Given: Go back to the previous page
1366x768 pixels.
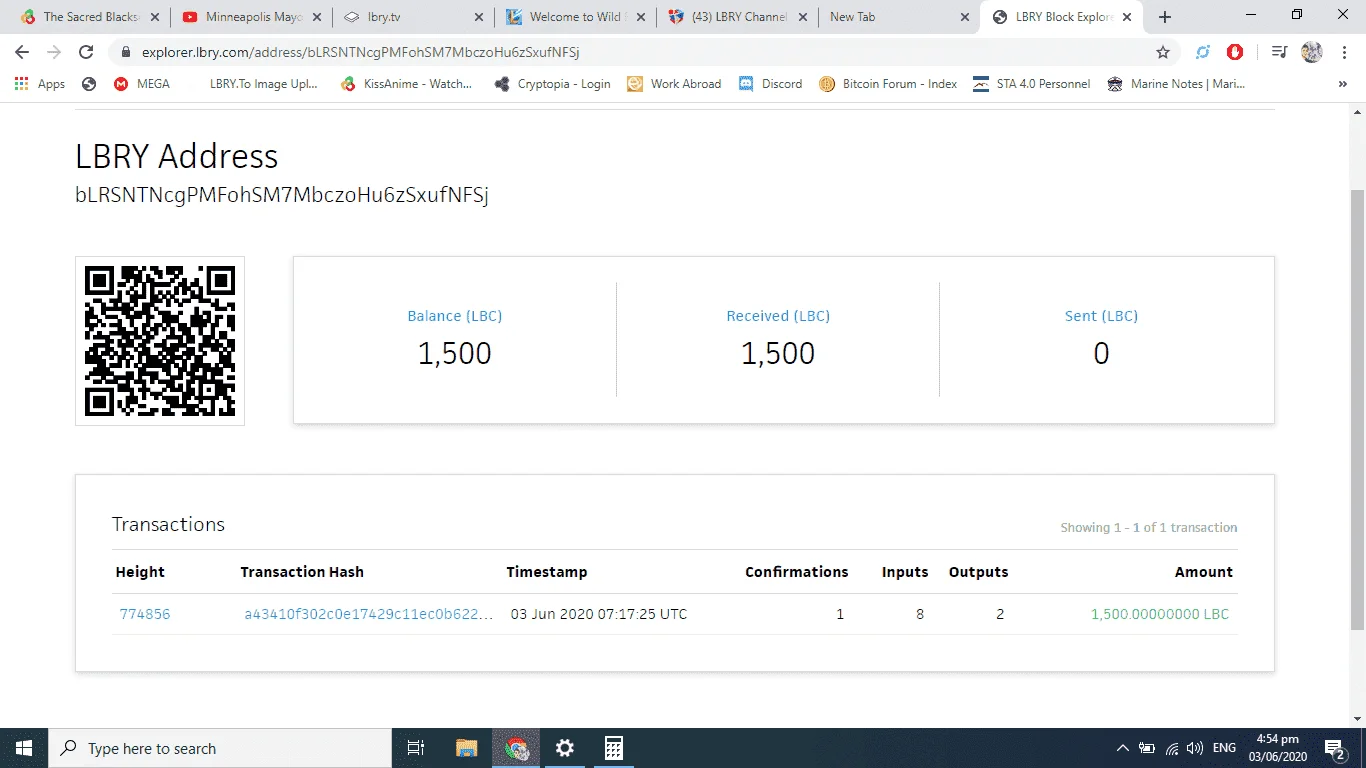Looking at the screenshot, I should click(x=22, y=53).
